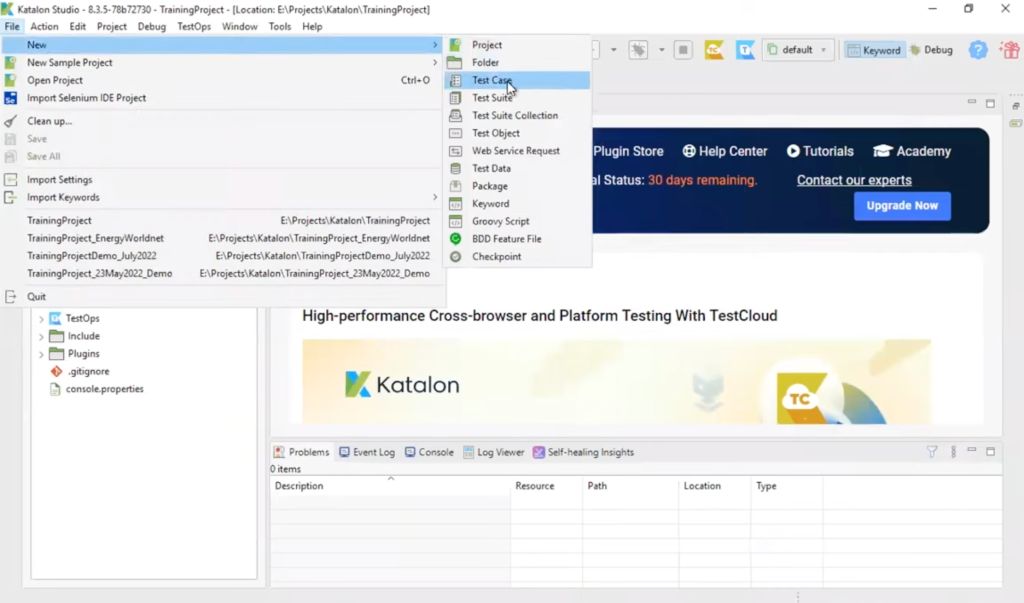Click the Test Suite Collection icon
Screen dimensions: 1024x603
tap(456, 116)
